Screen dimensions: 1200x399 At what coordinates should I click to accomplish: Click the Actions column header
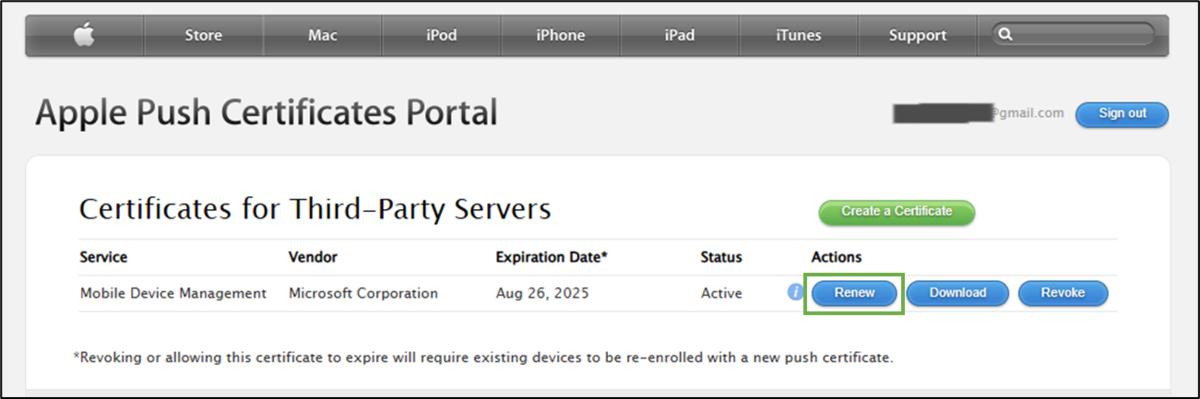coord(836,257)
